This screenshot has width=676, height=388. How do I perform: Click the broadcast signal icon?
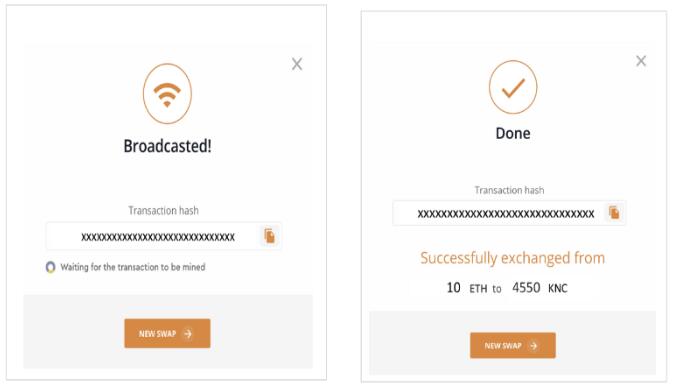pyautogui.click(x=167, y=94)
